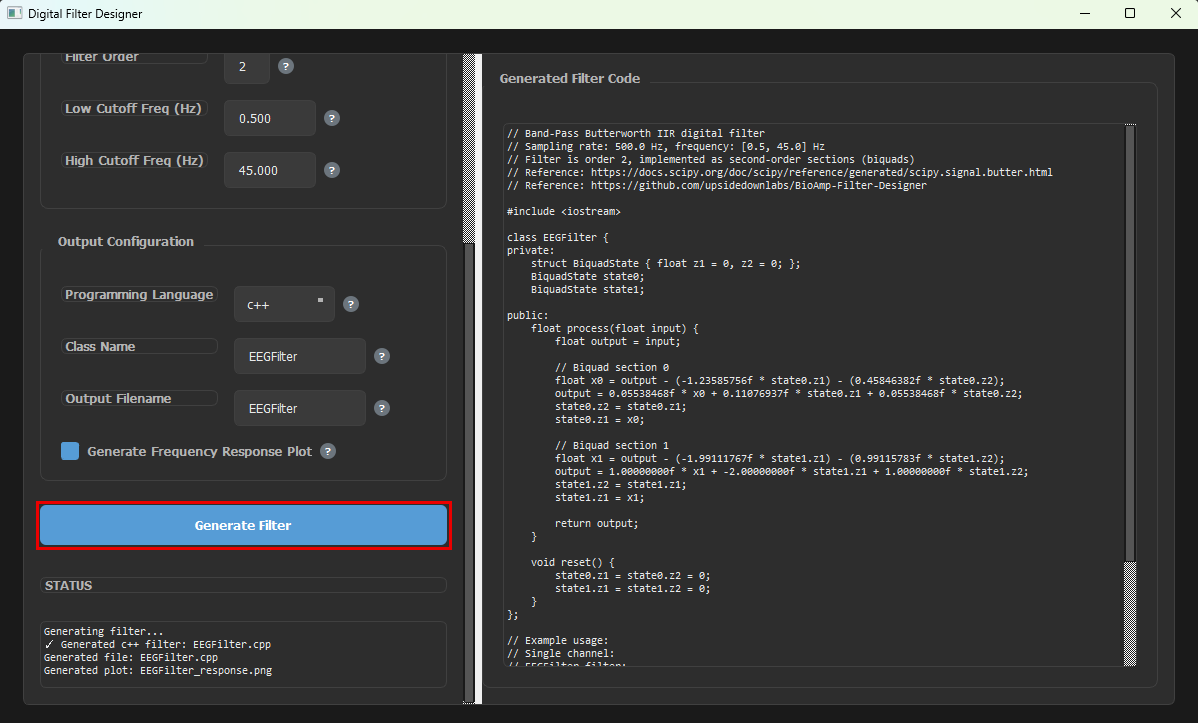This screenshot has height=723, width=1198.
Task: Click Generate Frequency Response Plot label text
Action: pyautogui.click(x=199, y=452)
